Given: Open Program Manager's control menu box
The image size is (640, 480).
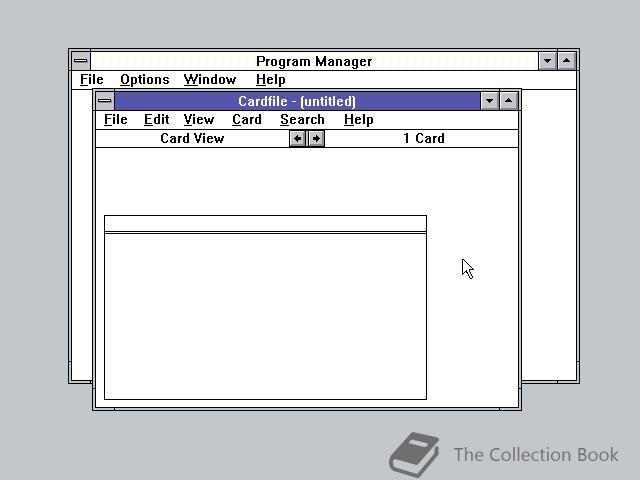Looking at the screenshot, I should [81, 61].
